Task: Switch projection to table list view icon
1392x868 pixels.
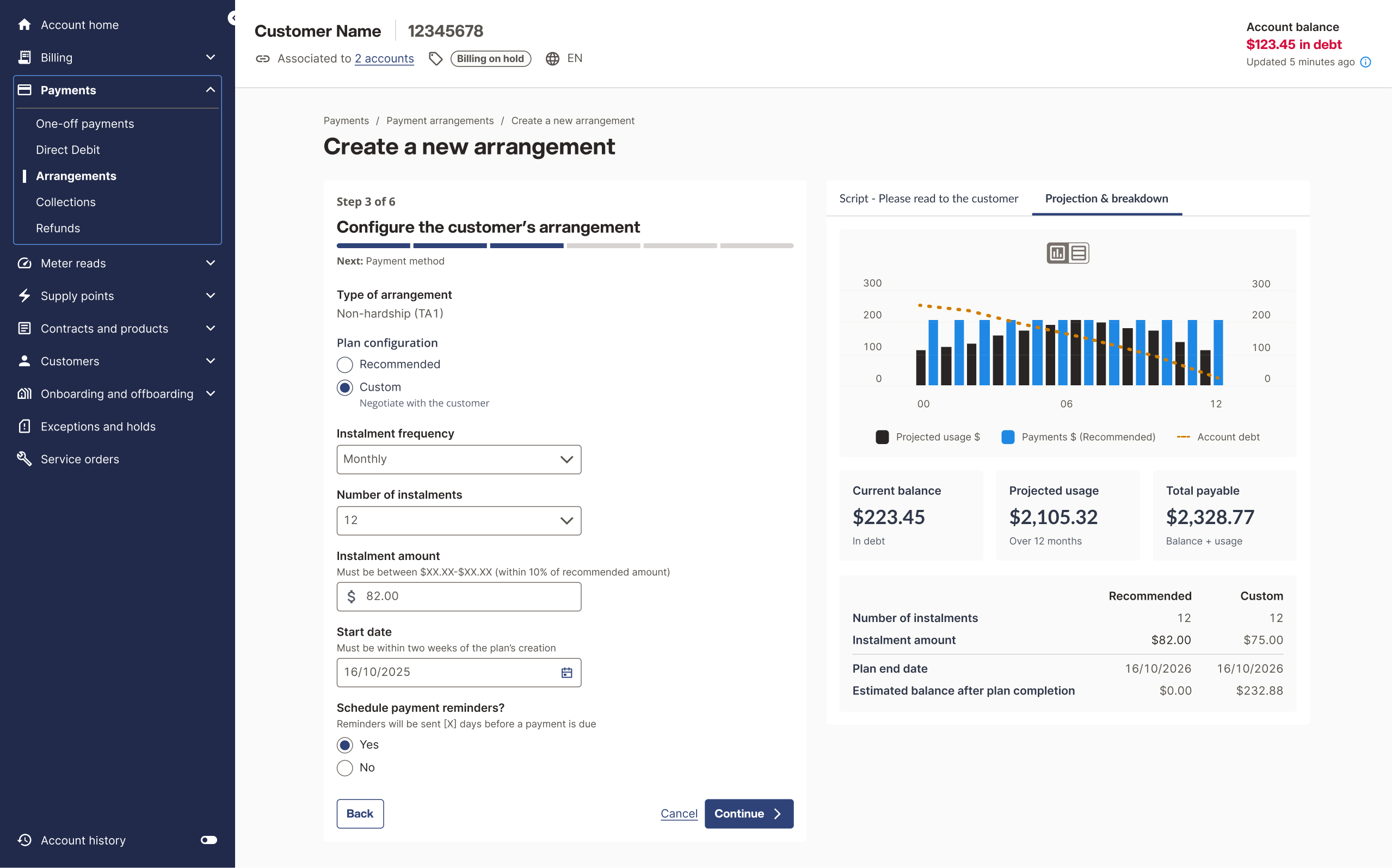Action: coord(1079,253)
